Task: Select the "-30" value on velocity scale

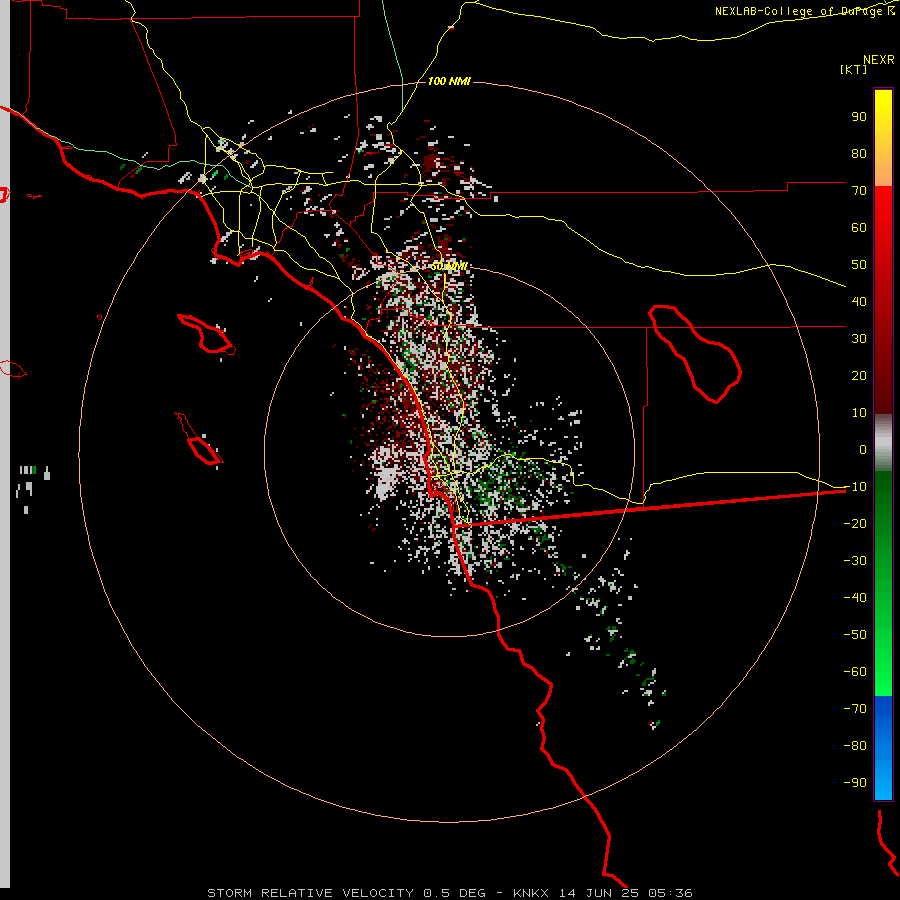Action: (855, 561)
